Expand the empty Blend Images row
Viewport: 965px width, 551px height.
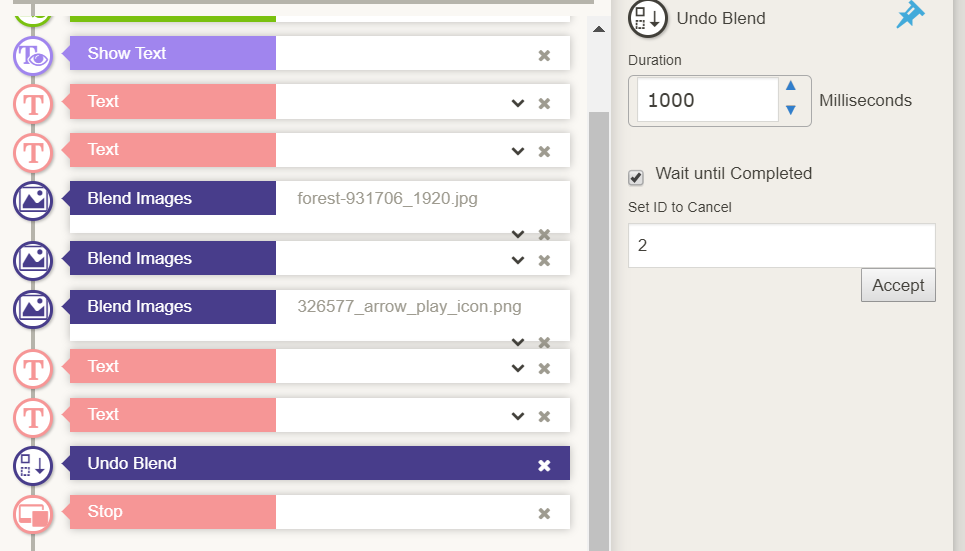tap(518, 260)
